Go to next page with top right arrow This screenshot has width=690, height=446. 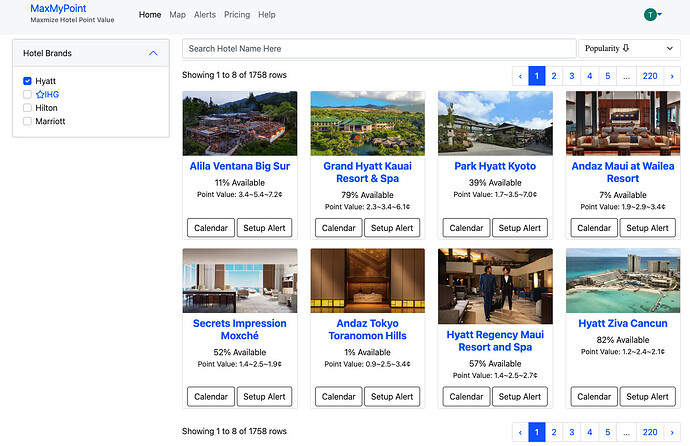pos(672,76)
